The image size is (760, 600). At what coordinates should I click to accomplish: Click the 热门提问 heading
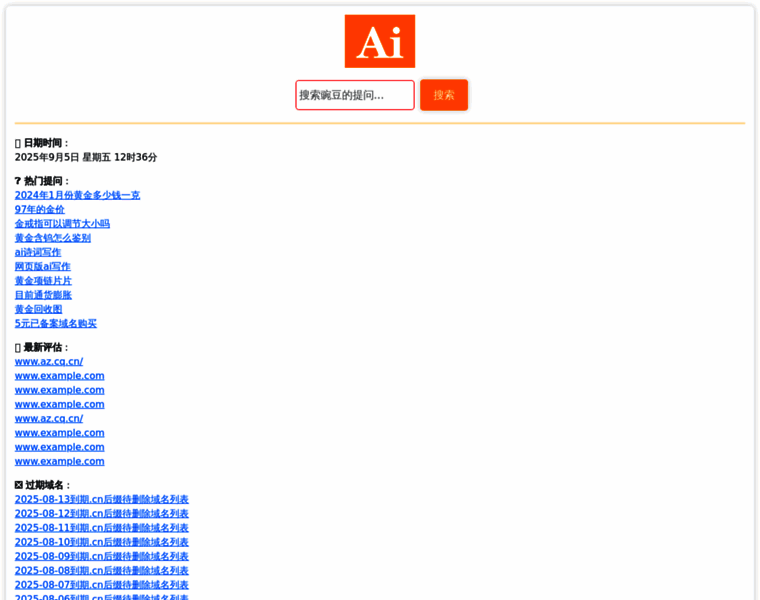coord(42,181)
